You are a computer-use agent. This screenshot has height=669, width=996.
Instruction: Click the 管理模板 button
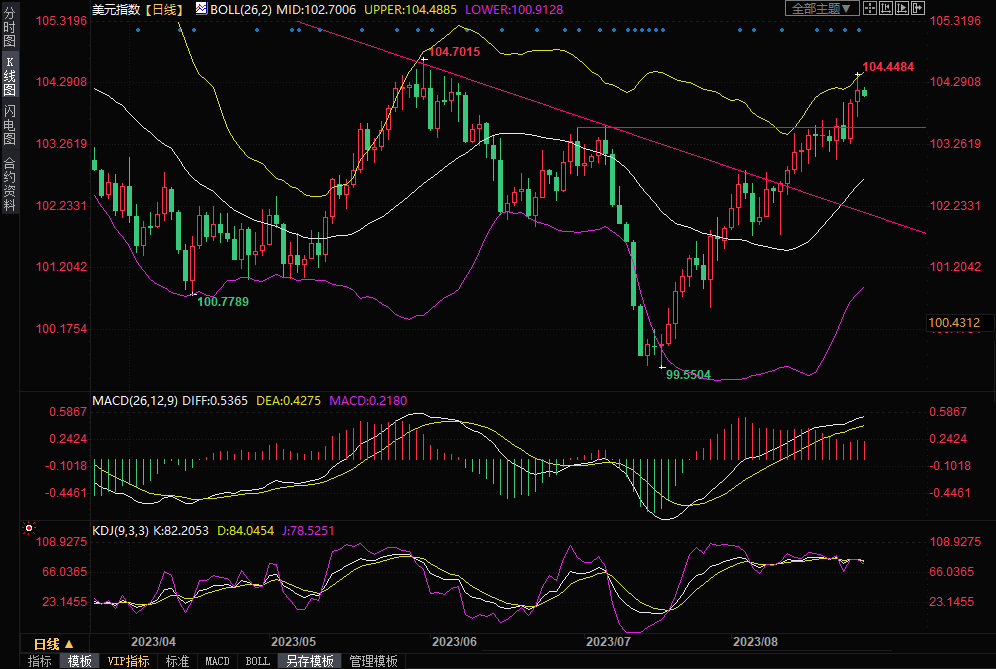[373, 661]
